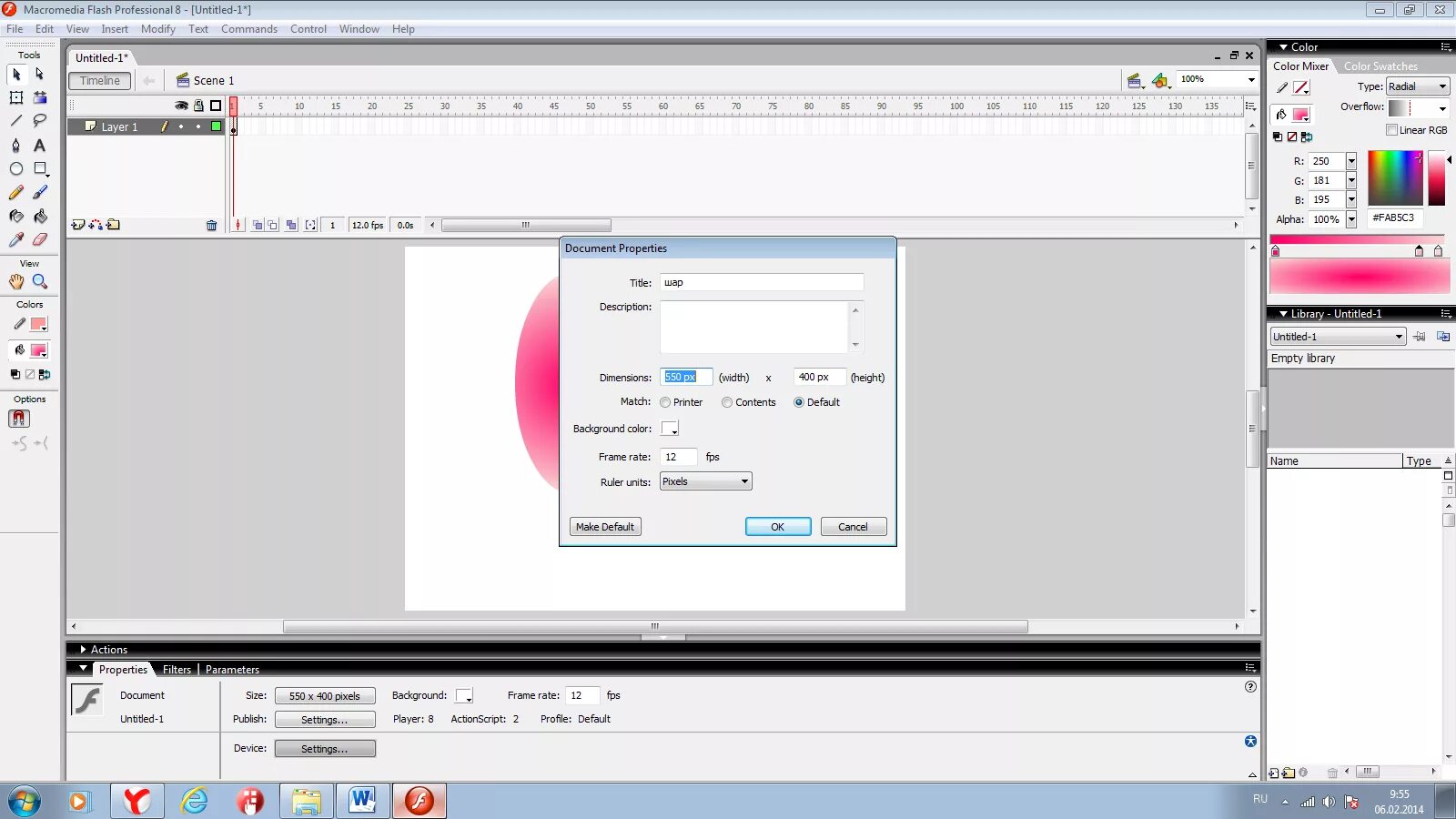Click the Edit Scene icon
Screen dimensions: 1456x819
(1135, 81)
